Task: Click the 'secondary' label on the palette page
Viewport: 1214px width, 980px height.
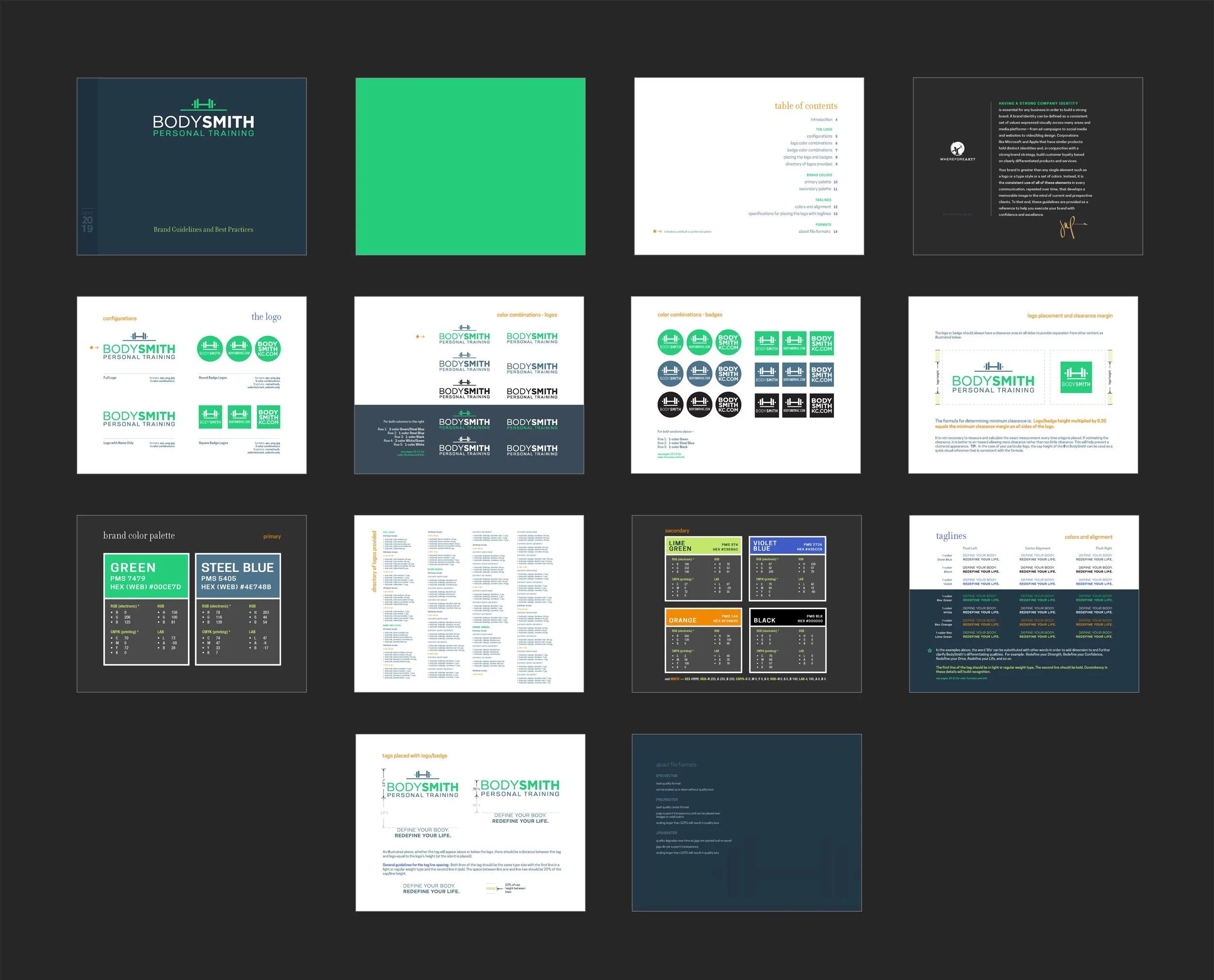Action: coord(677,531)
